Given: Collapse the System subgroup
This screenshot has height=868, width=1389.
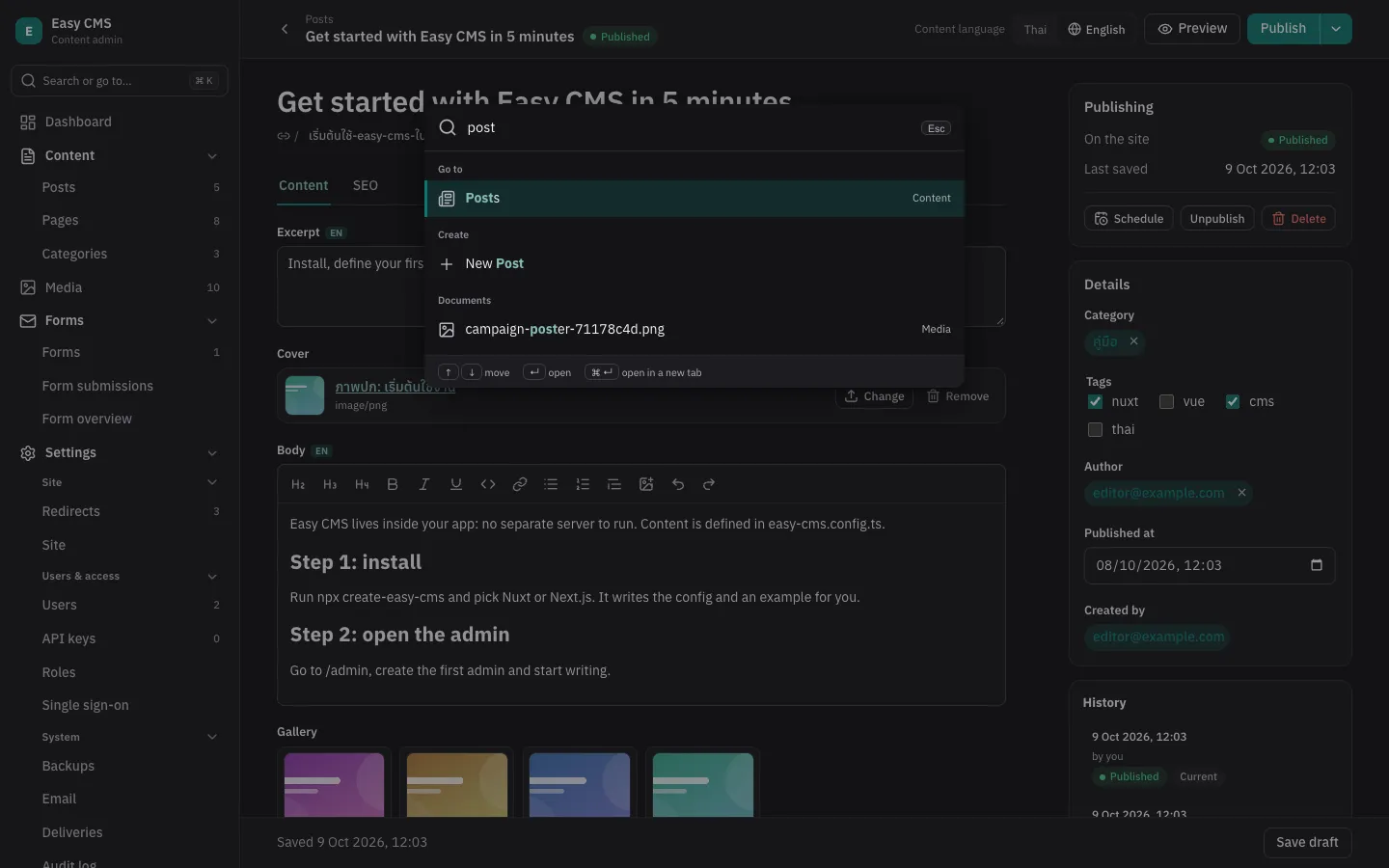Looking at the screenshot, I should [x=212, y=738].
